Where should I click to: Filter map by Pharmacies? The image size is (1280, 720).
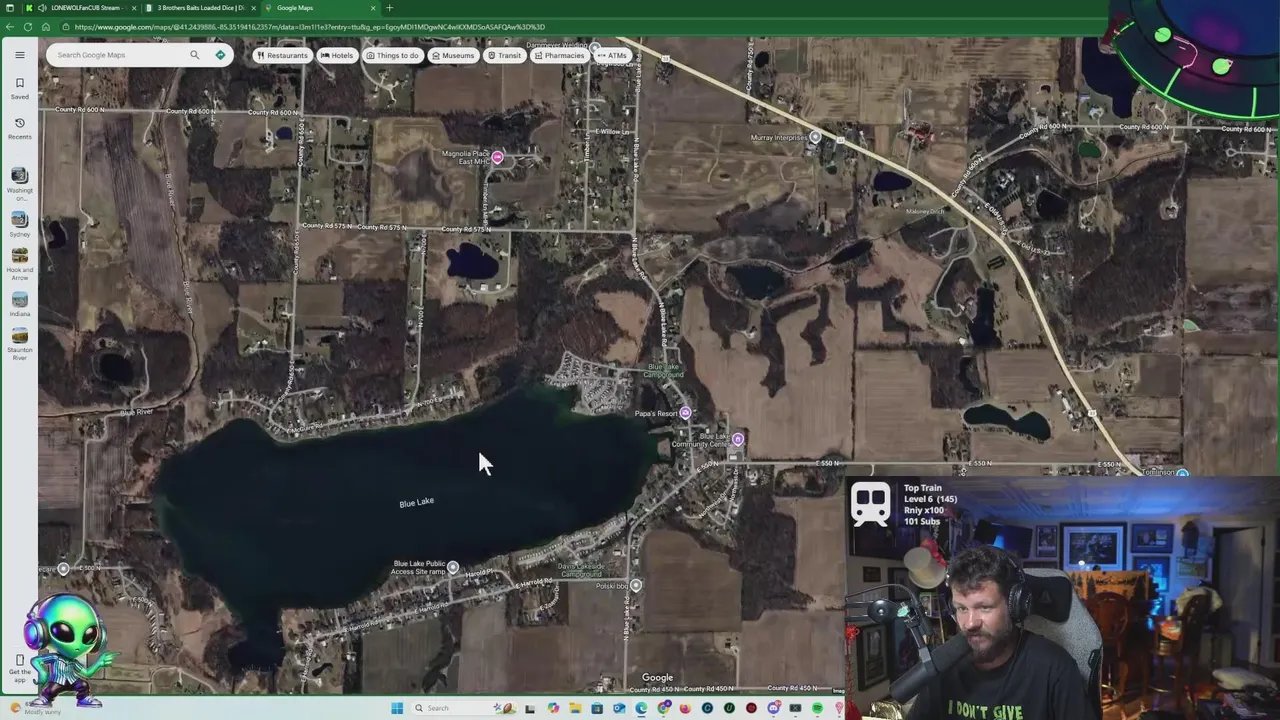[x=559, y=55]
